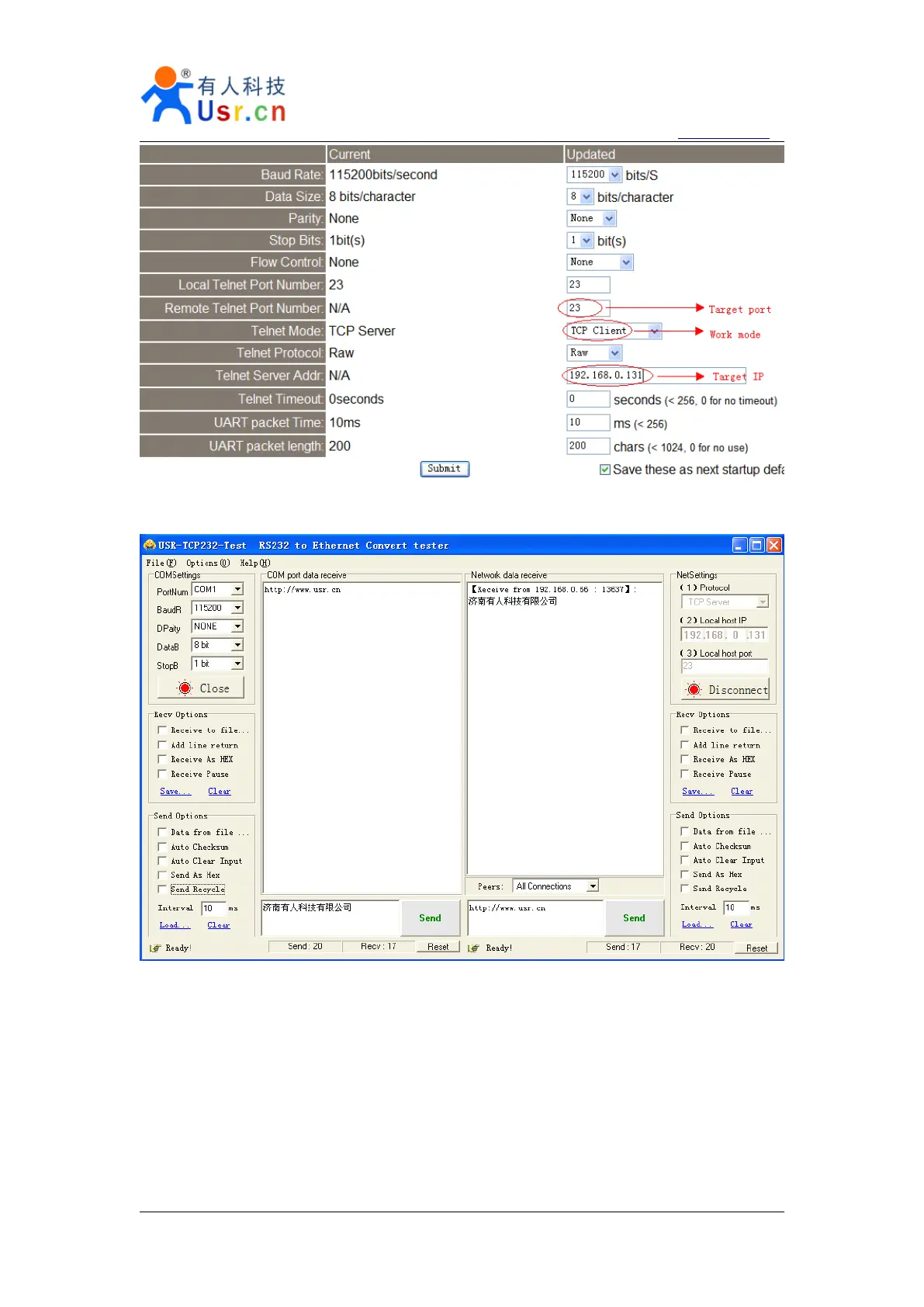The image size is (924, 1307).
Task: Click the COM port data receive area
Action: pos(362,738)
